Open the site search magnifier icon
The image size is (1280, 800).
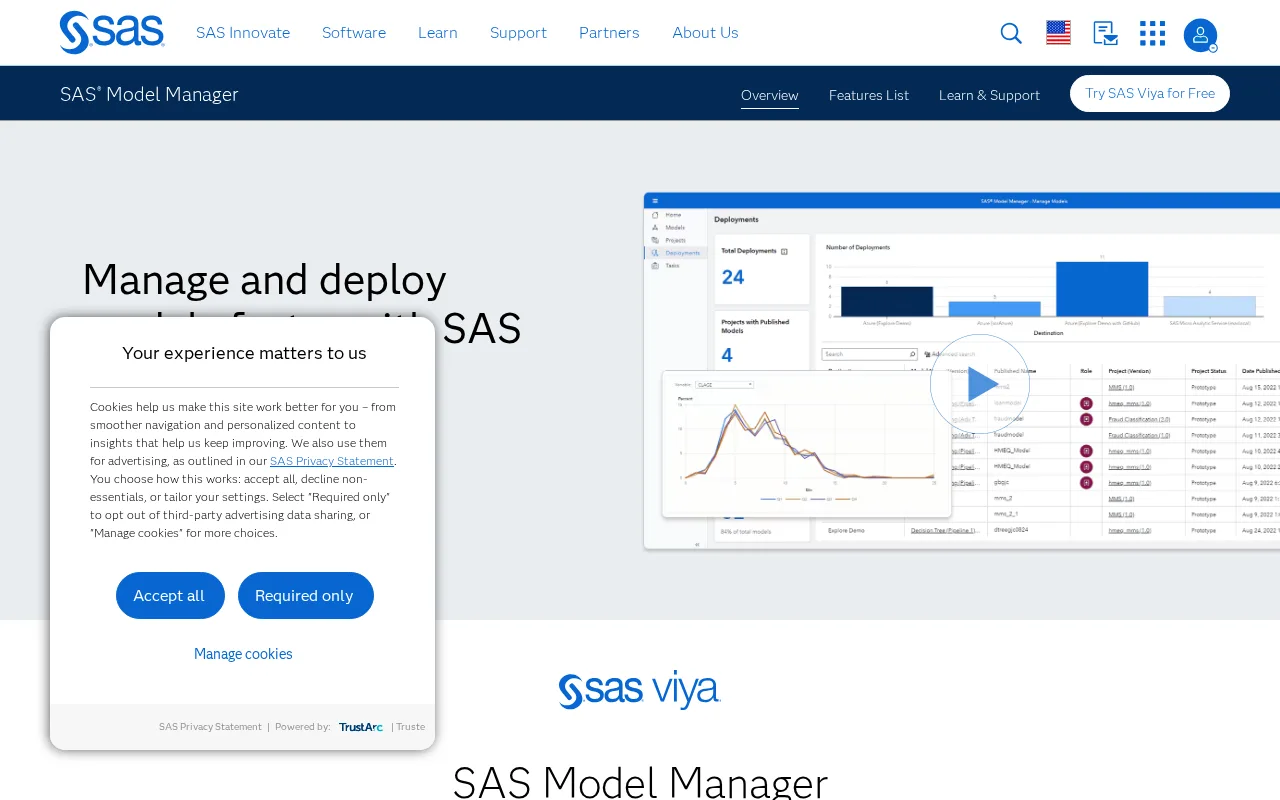click(x=1011, y=33)
